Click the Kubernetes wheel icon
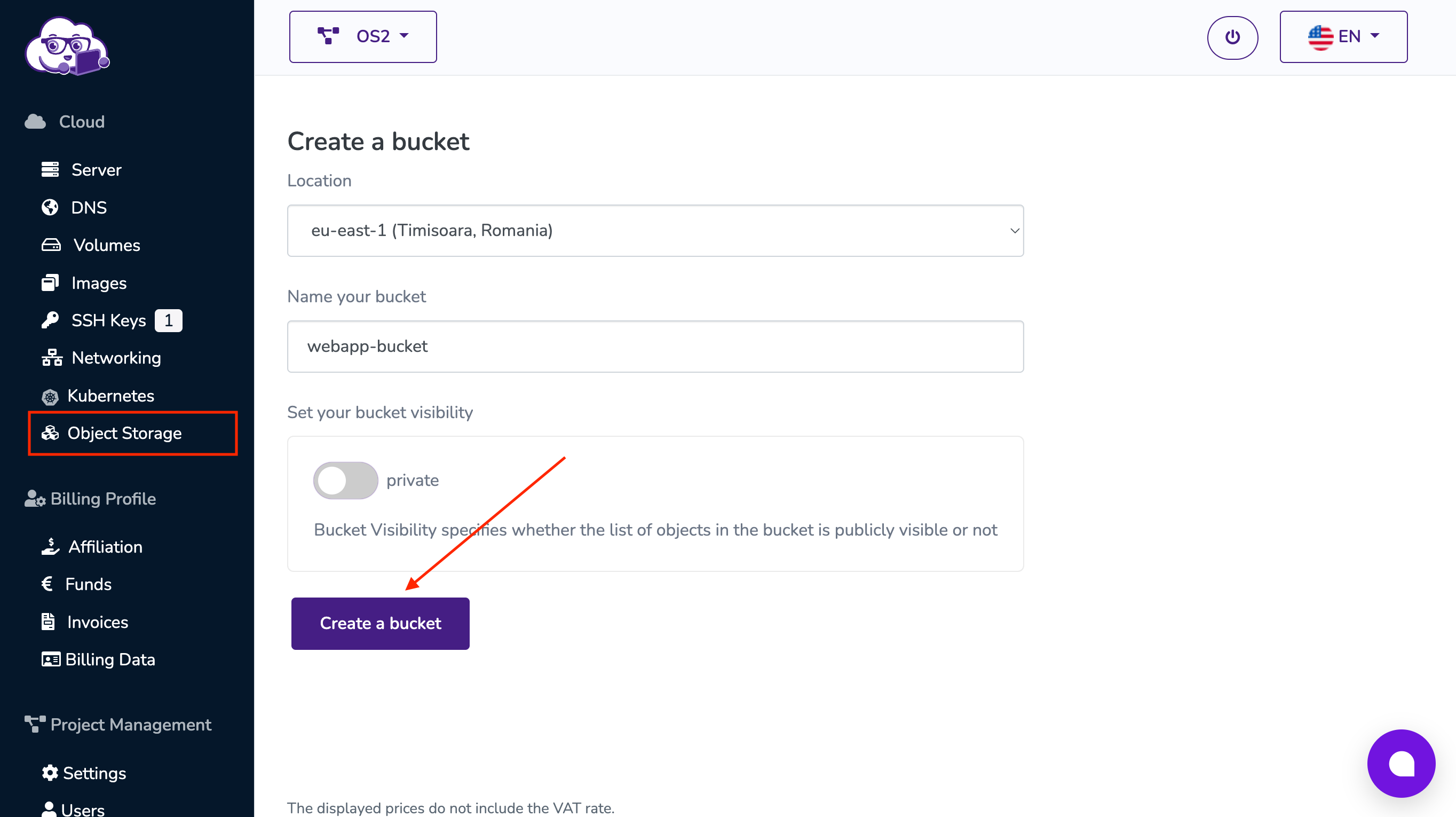Screen dimensions: 1456x817 (x=50, y=396)
